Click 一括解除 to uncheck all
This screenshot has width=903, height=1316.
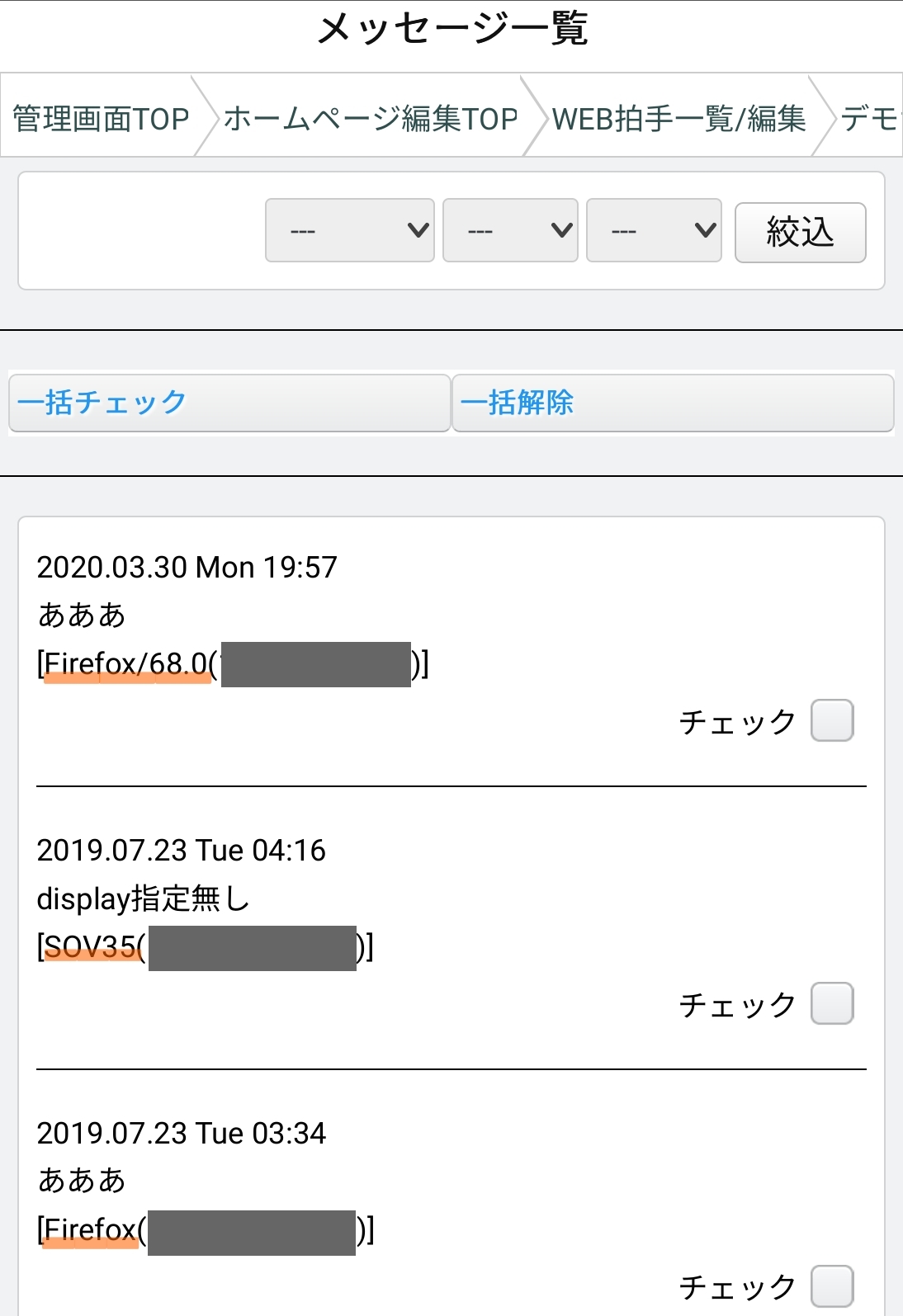coord(673,403)
